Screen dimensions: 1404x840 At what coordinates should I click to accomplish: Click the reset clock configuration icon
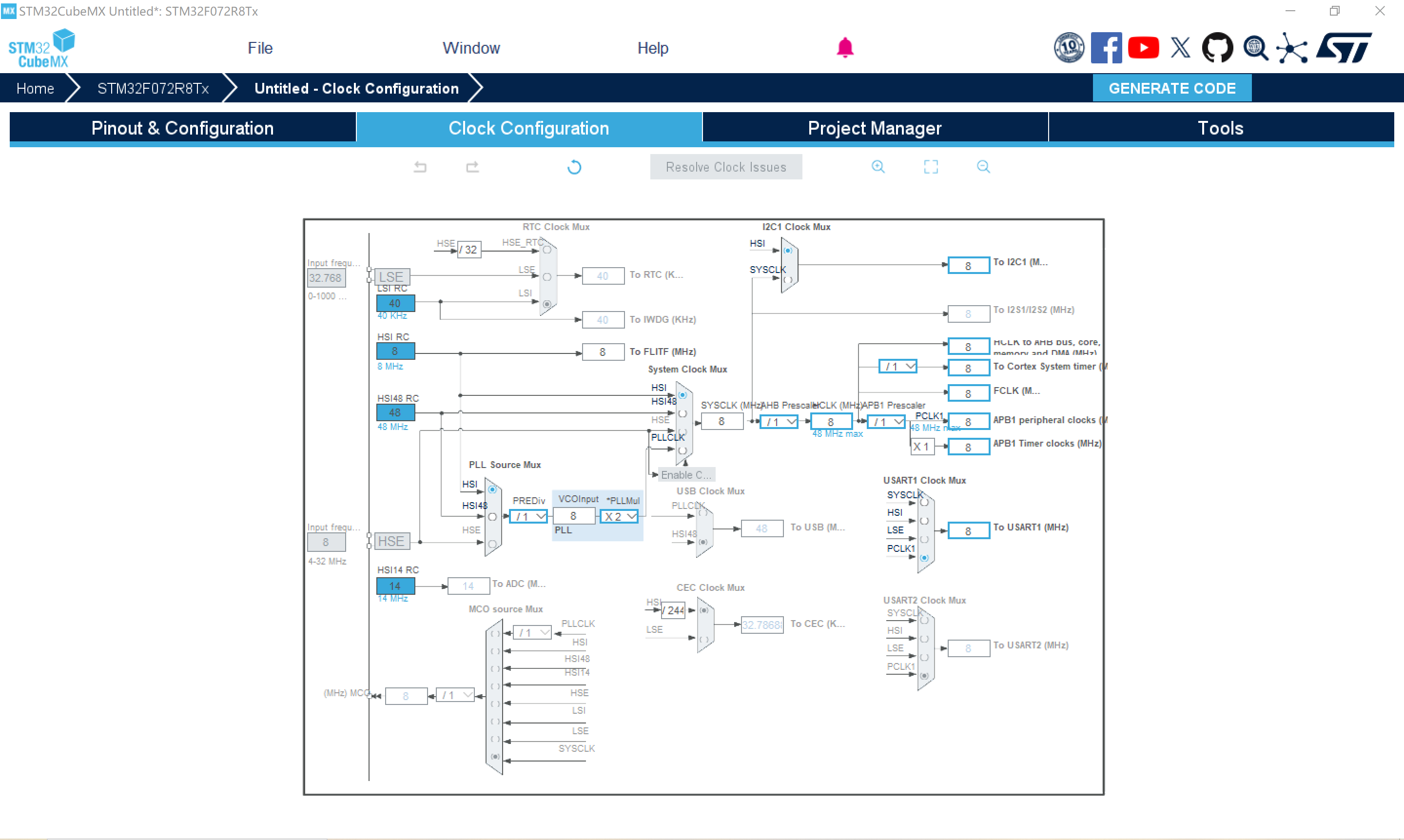coord(574,167)
